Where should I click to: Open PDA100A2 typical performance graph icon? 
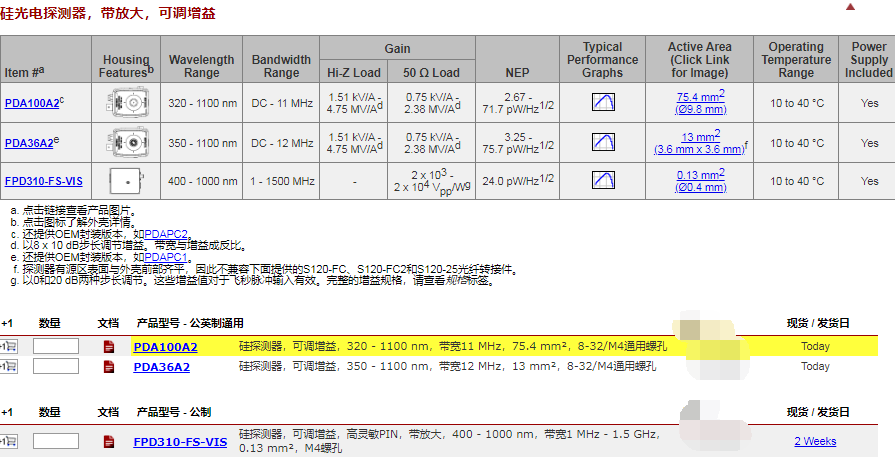pos(603,102)
